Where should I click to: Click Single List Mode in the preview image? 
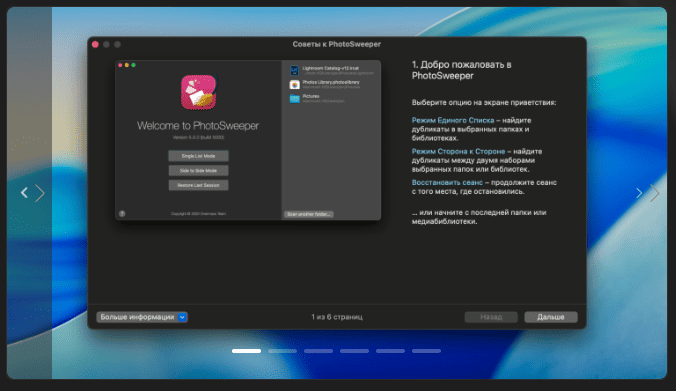pos(198,156)
